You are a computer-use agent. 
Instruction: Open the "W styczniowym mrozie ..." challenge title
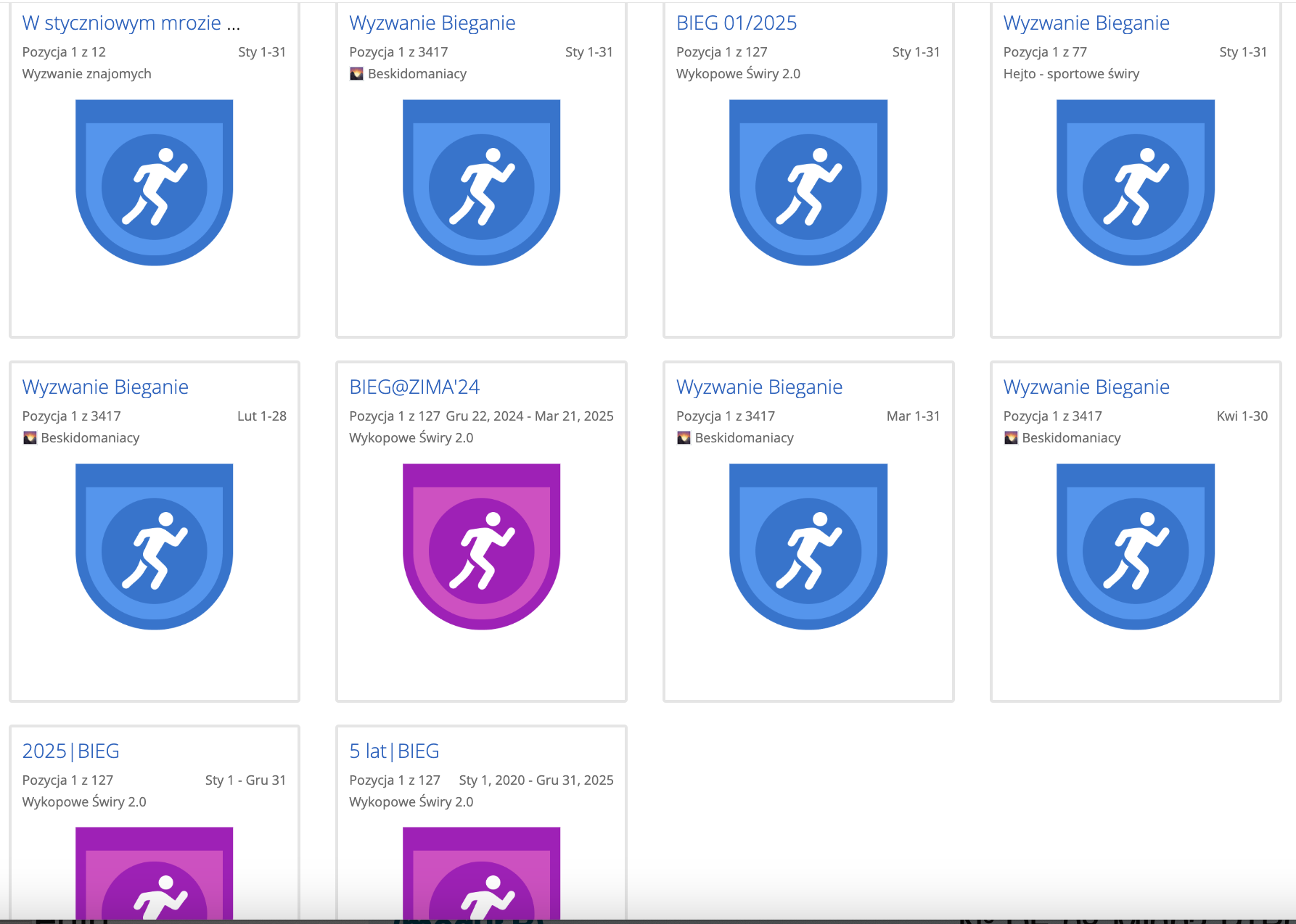(x=131, y=23)
